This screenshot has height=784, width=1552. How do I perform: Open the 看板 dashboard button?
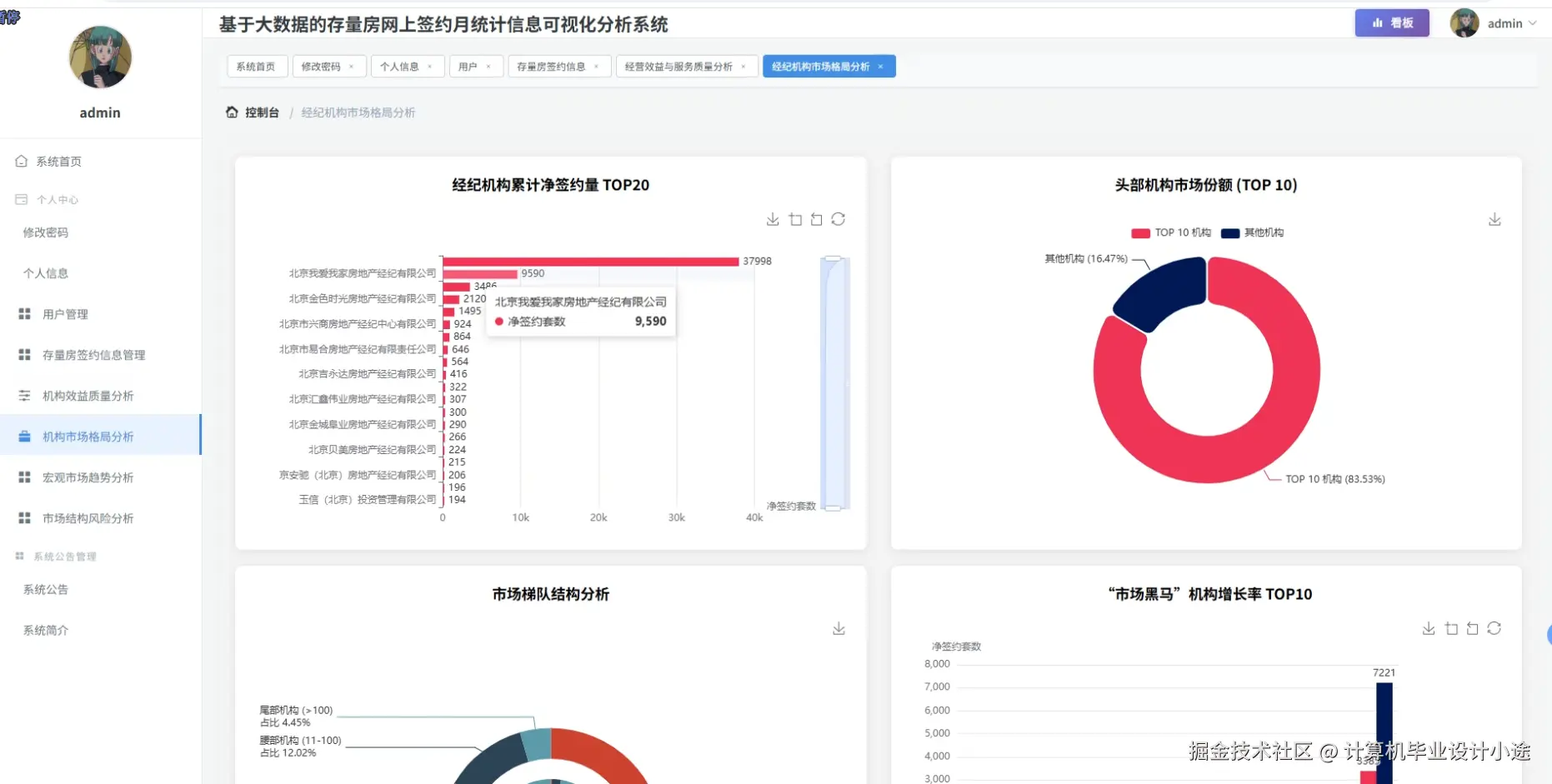pyautogui.click(x=1392, y=23)
